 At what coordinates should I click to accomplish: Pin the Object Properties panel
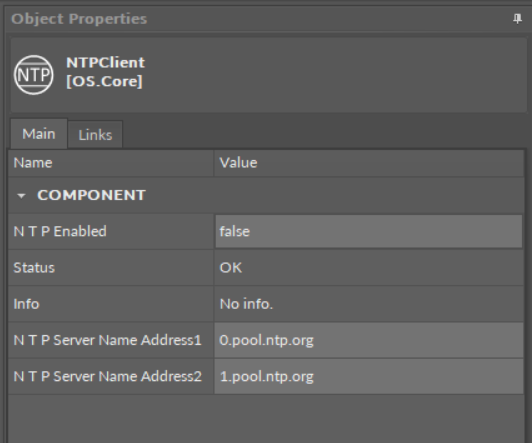tap(517, 19)
